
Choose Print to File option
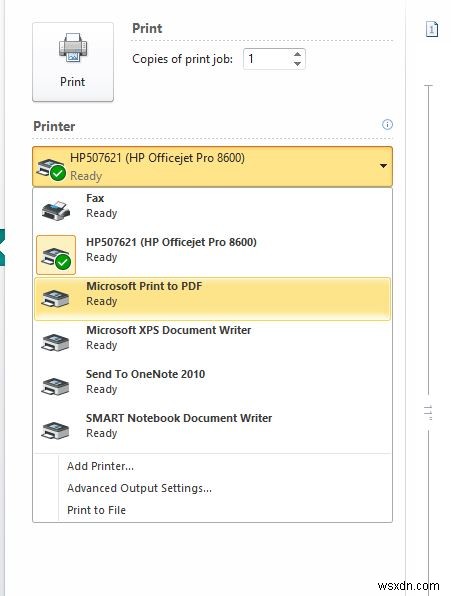tap(96, 510)
